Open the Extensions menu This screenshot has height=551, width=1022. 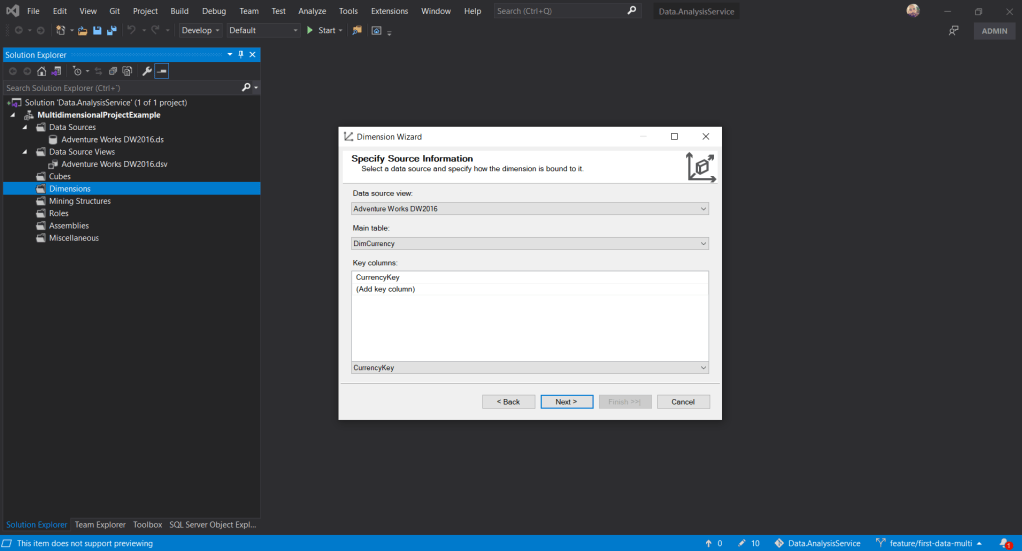389,11
